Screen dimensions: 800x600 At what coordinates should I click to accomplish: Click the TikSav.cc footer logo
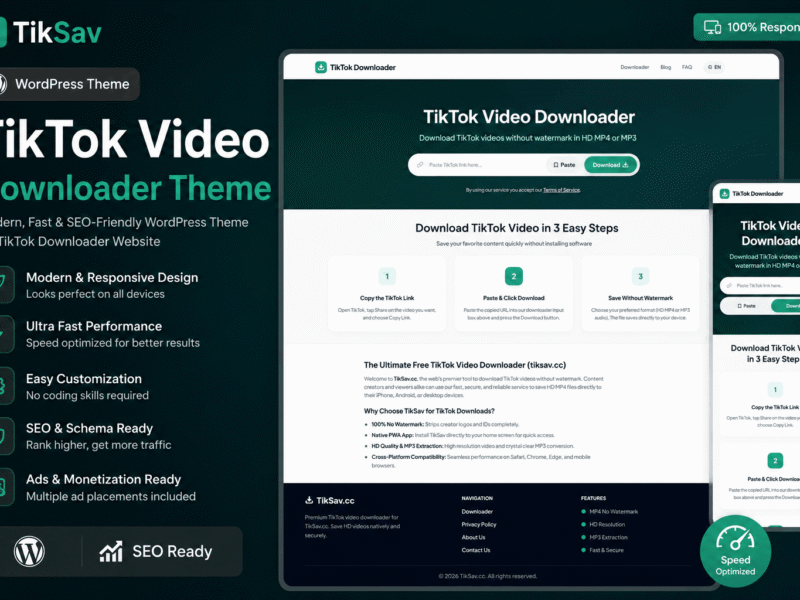point(330,501)
